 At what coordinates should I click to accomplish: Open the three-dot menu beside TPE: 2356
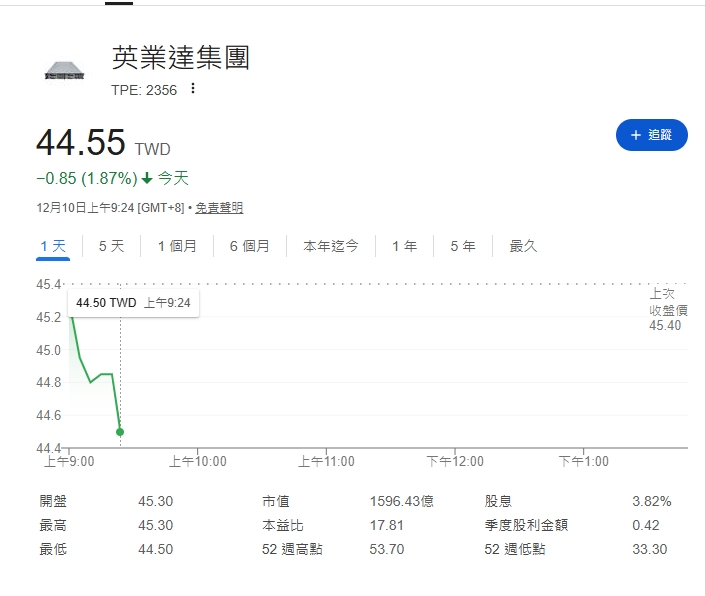pyautogui.click(x=193, y=89)
